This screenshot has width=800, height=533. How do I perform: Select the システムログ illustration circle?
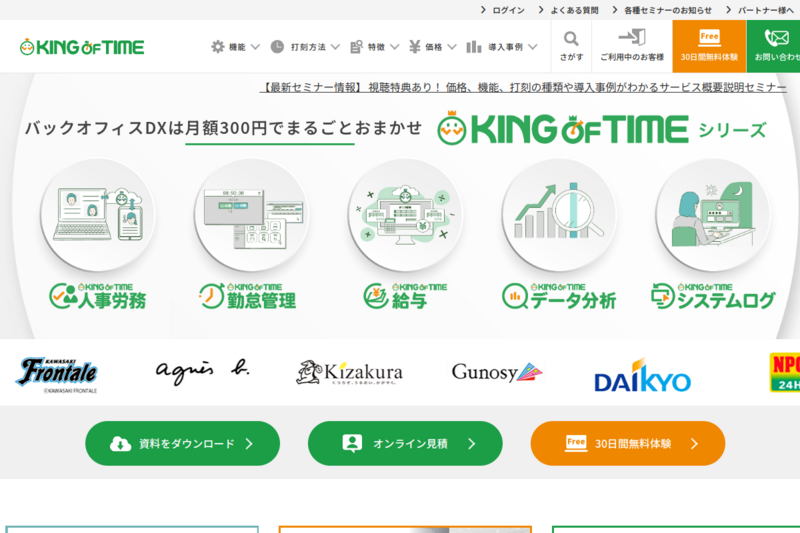point(713,215)
